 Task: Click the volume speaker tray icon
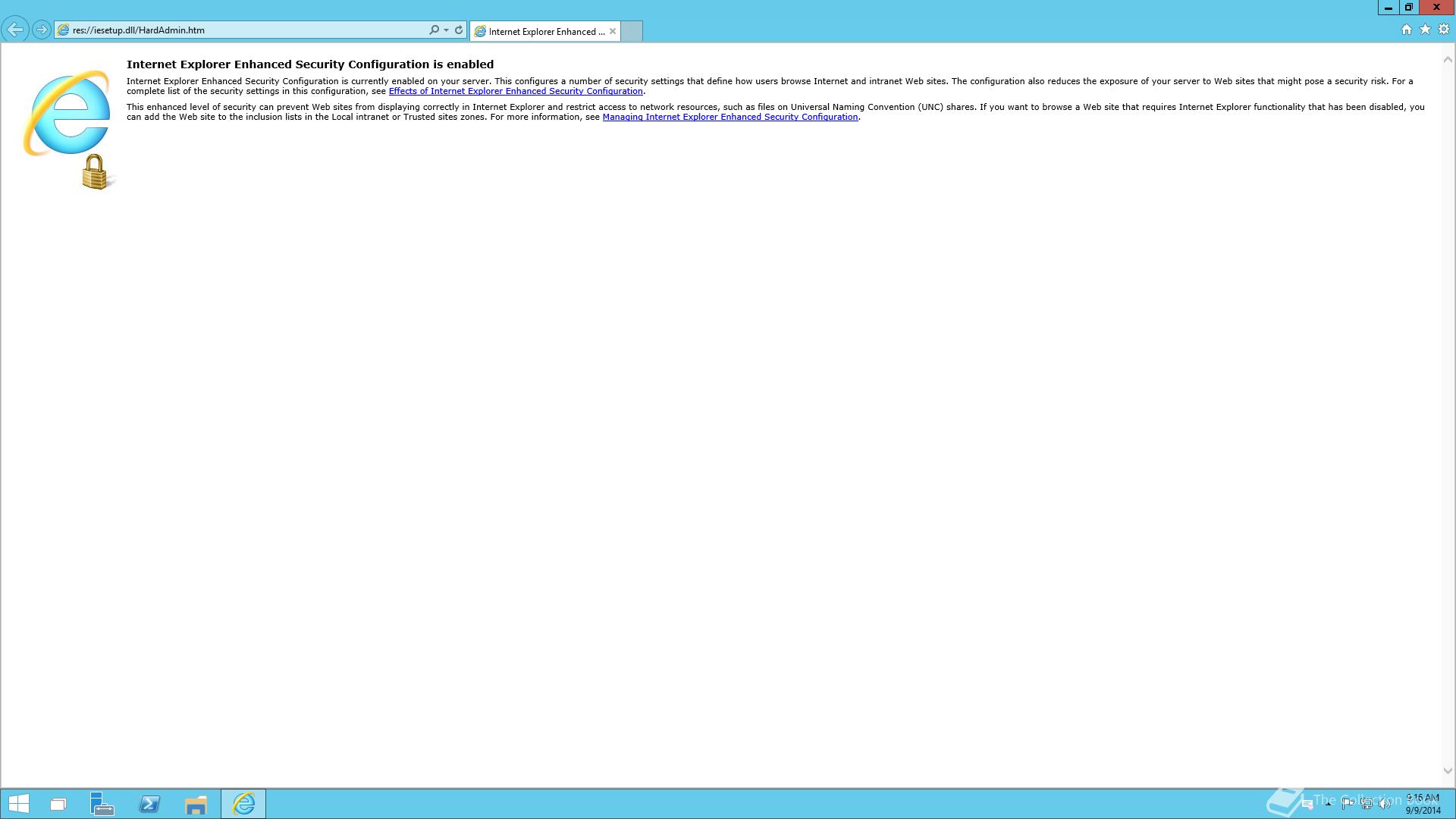[x=1385, y=804]
